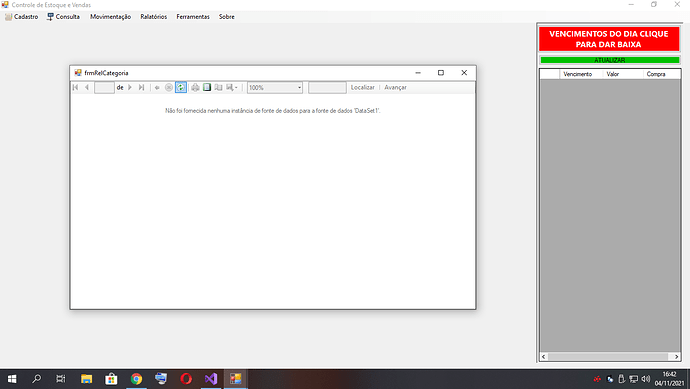690x389 pixels.
Task: Open the Cadastro menu
Action: 22,17
